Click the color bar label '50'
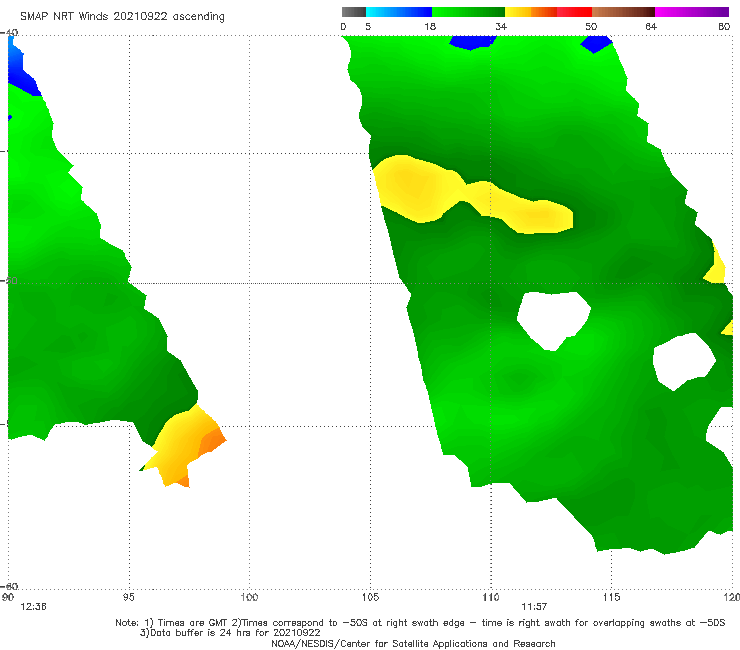 click(591, 26)
